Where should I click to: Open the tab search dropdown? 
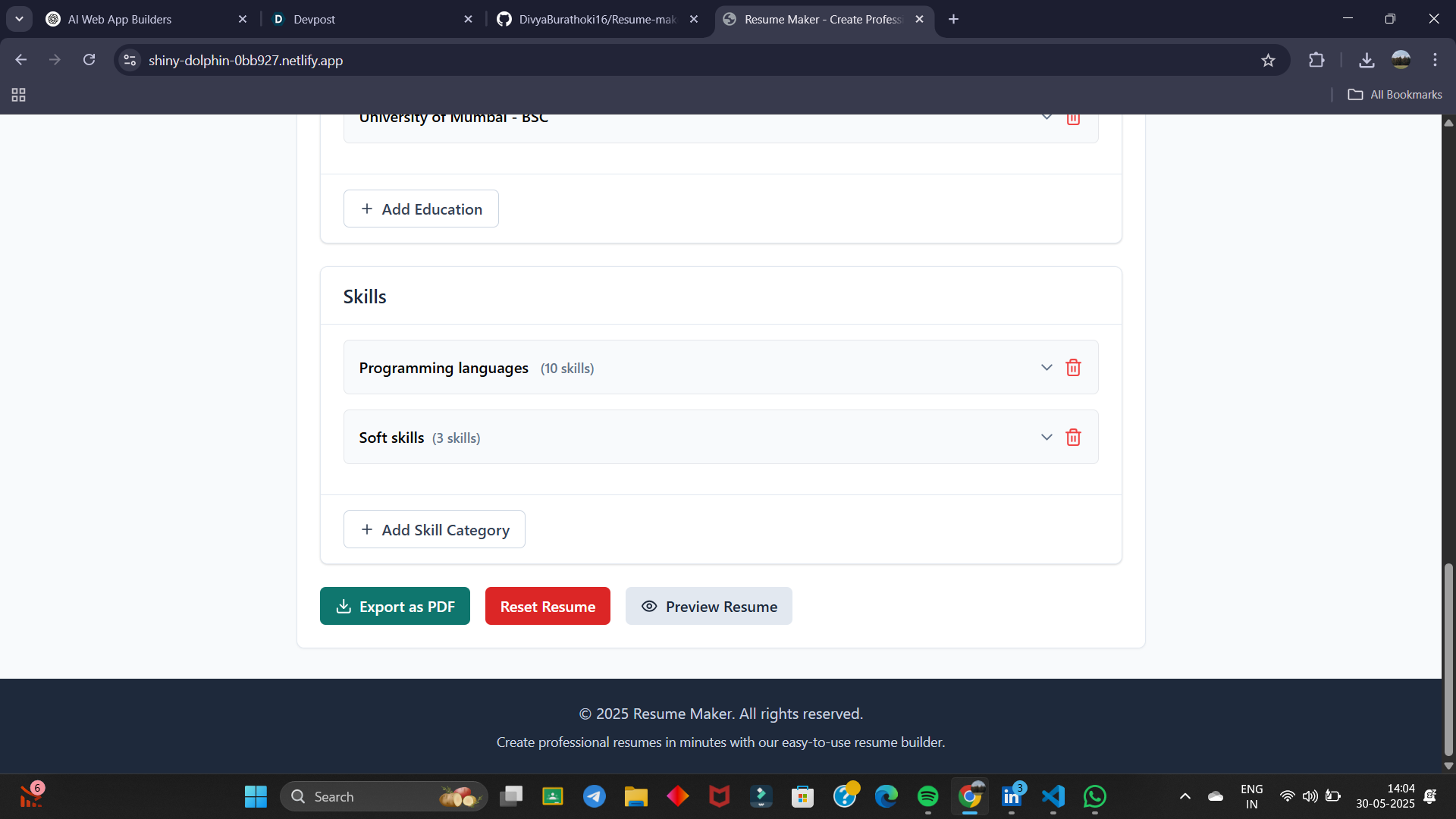pos(19,19)
